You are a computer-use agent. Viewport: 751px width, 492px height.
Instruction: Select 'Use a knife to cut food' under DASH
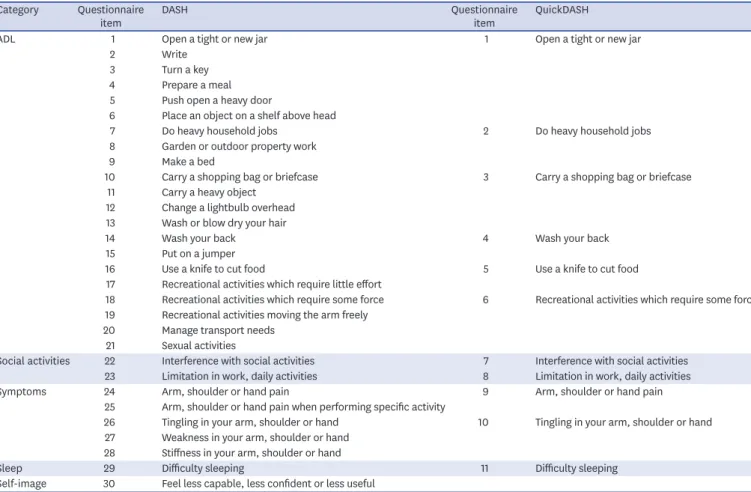click(x=213, y=269)
